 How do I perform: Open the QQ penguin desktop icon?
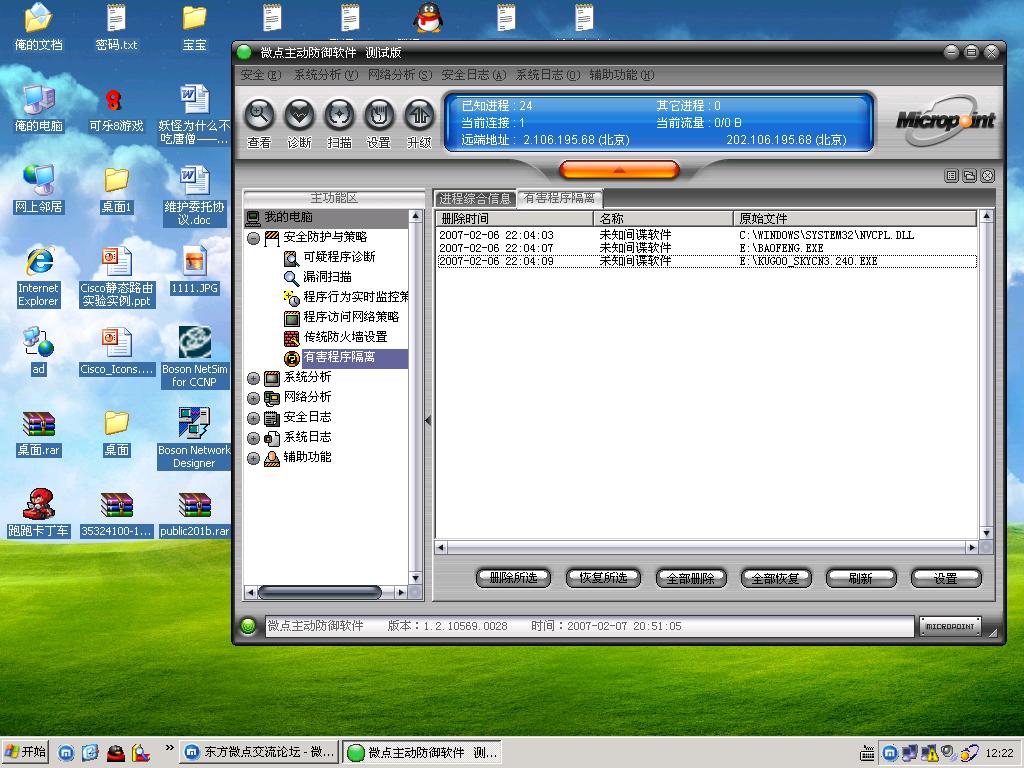(x=428, y=18)
